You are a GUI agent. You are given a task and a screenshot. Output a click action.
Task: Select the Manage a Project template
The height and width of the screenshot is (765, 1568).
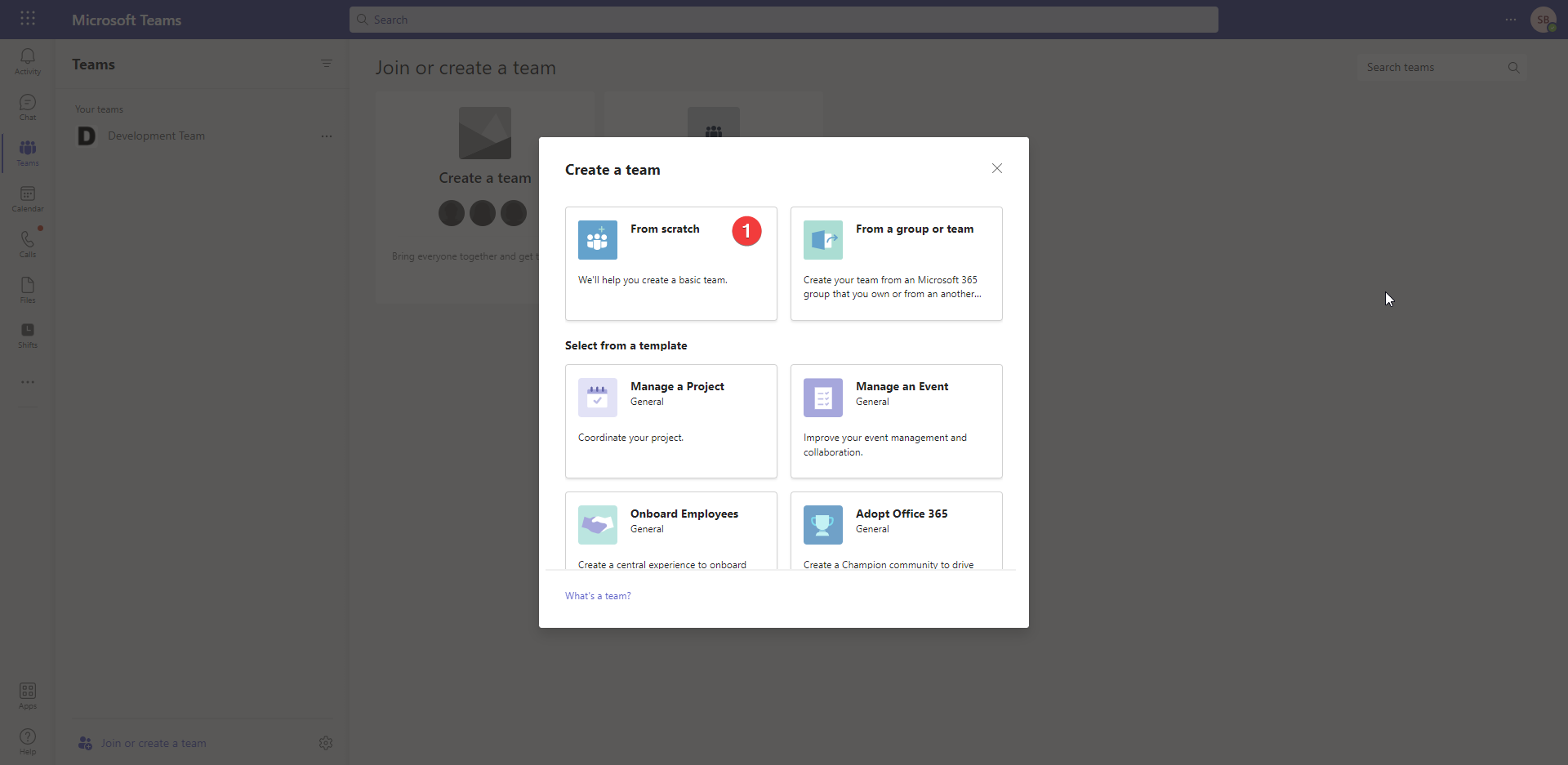point(671,421)
